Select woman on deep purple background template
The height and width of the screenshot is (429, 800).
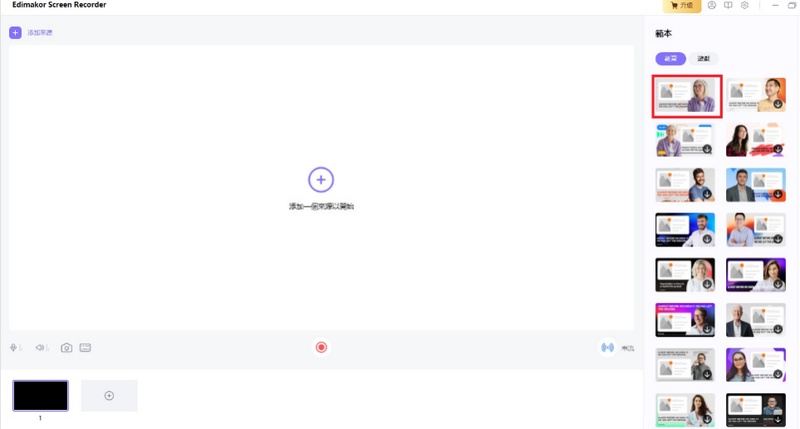[x=756, y=275]
